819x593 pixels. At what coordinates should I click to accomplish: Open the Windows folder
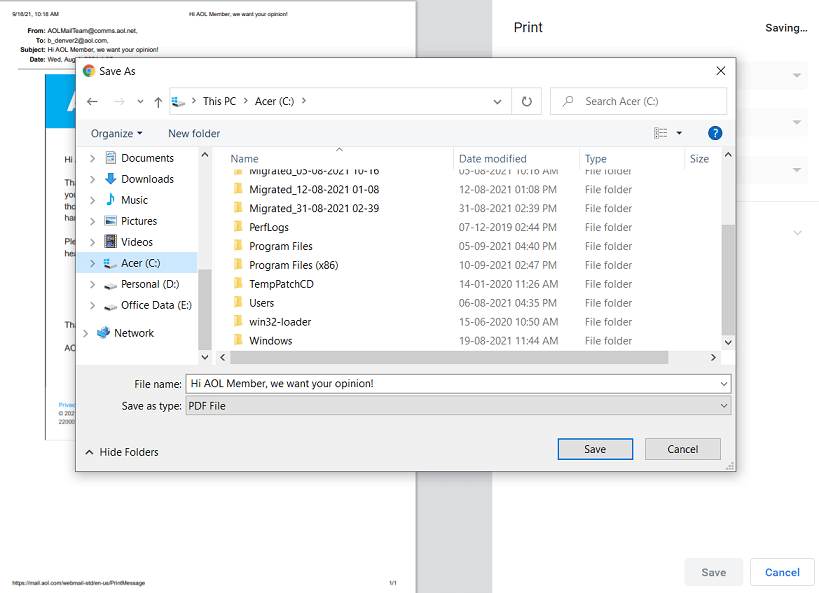[269, 340]
